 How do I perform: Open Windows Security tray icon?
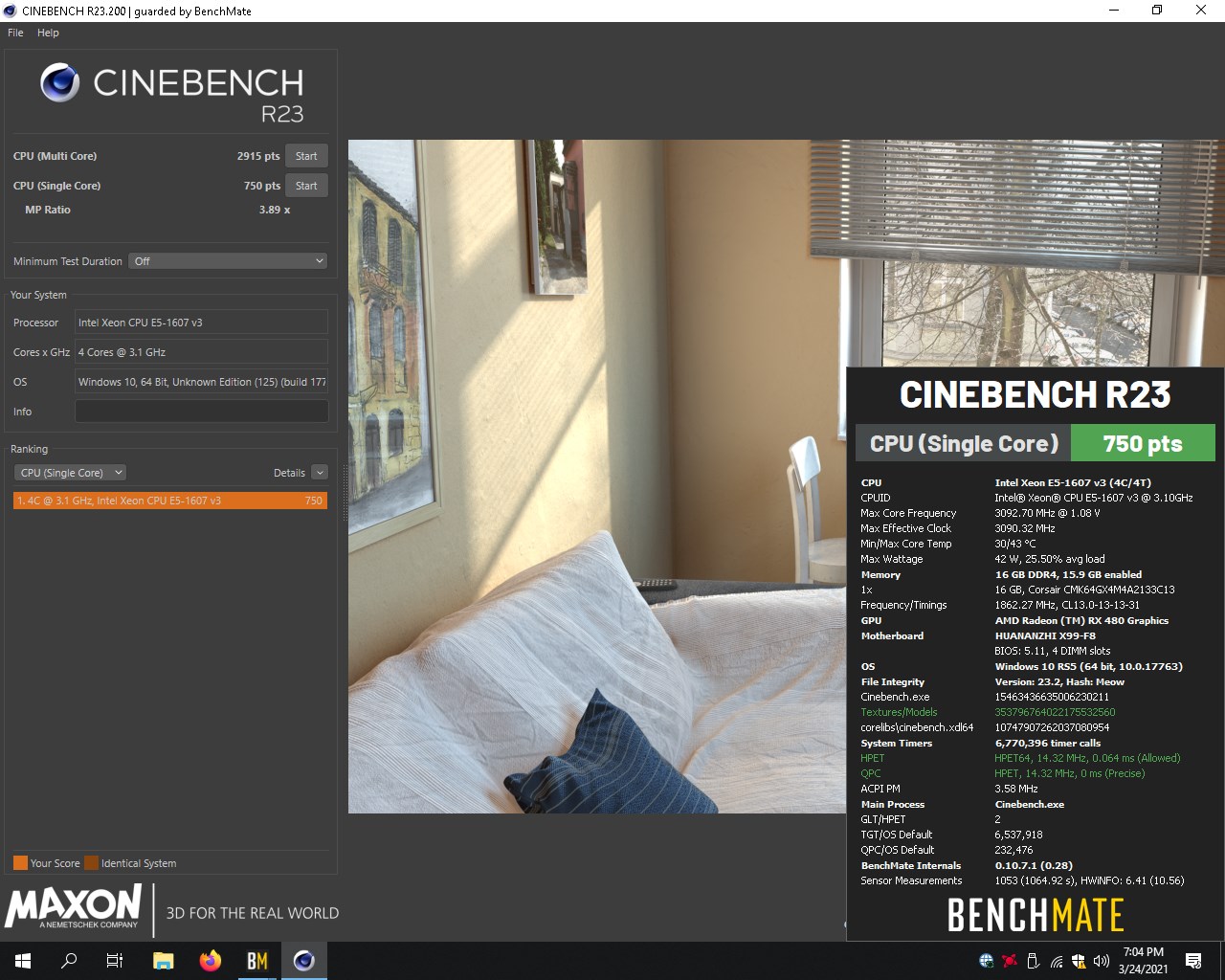coord(1079,961)
